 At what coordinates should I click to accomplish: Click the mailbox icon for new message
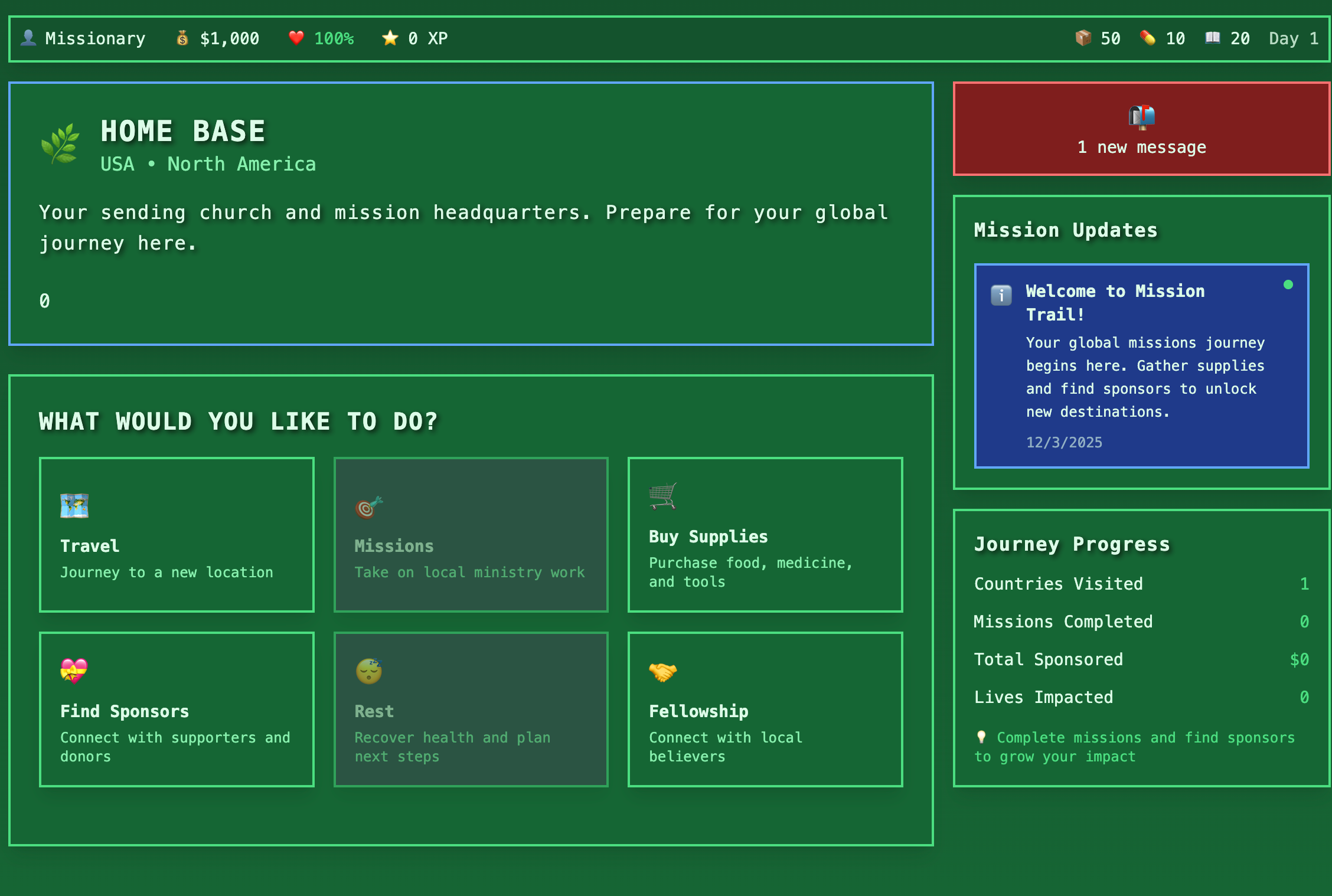click(x=1141, y=117)
